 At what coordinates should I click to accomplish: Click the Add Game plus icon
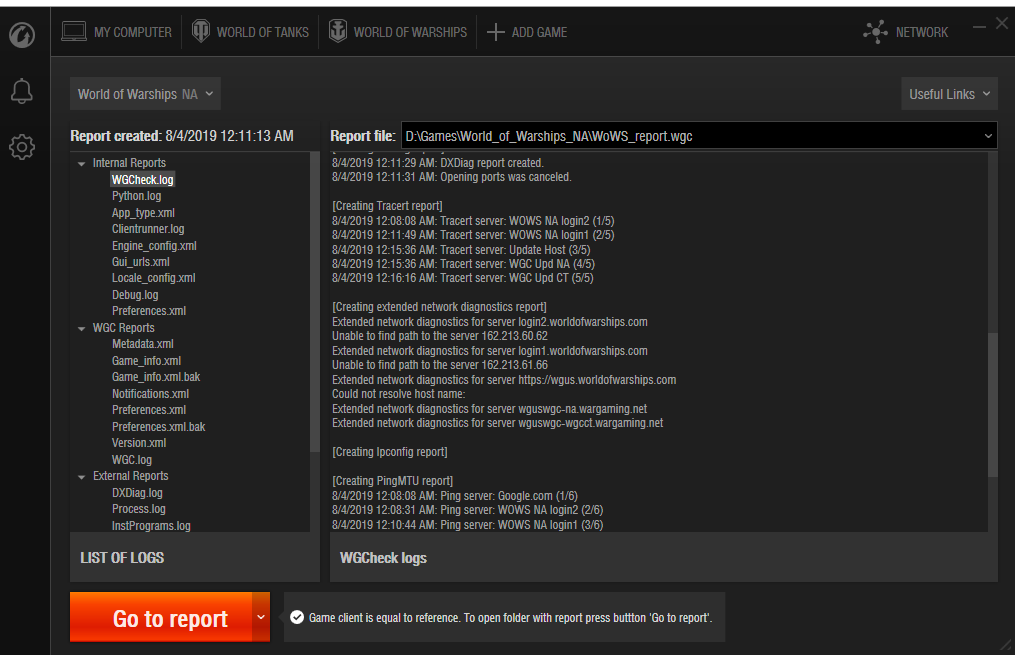[495, 32]
